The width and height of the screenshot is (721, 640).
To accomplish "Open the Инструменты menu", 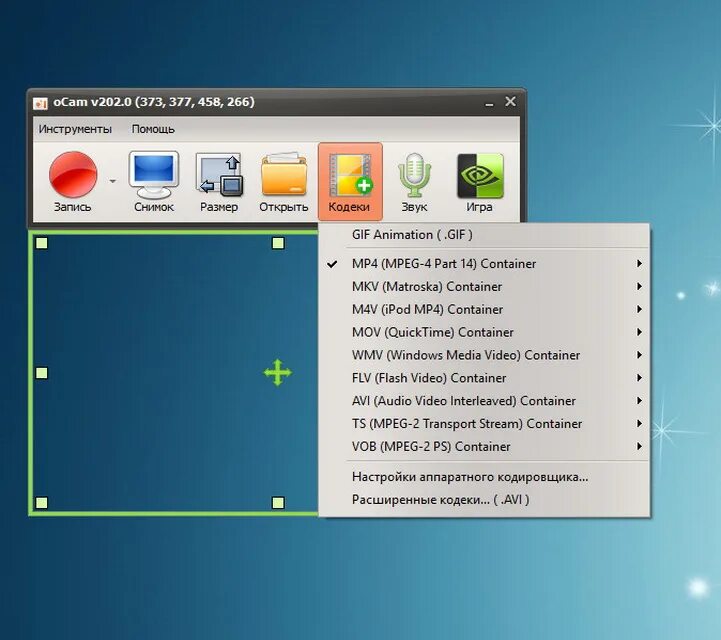I will [x=75, y=129].
